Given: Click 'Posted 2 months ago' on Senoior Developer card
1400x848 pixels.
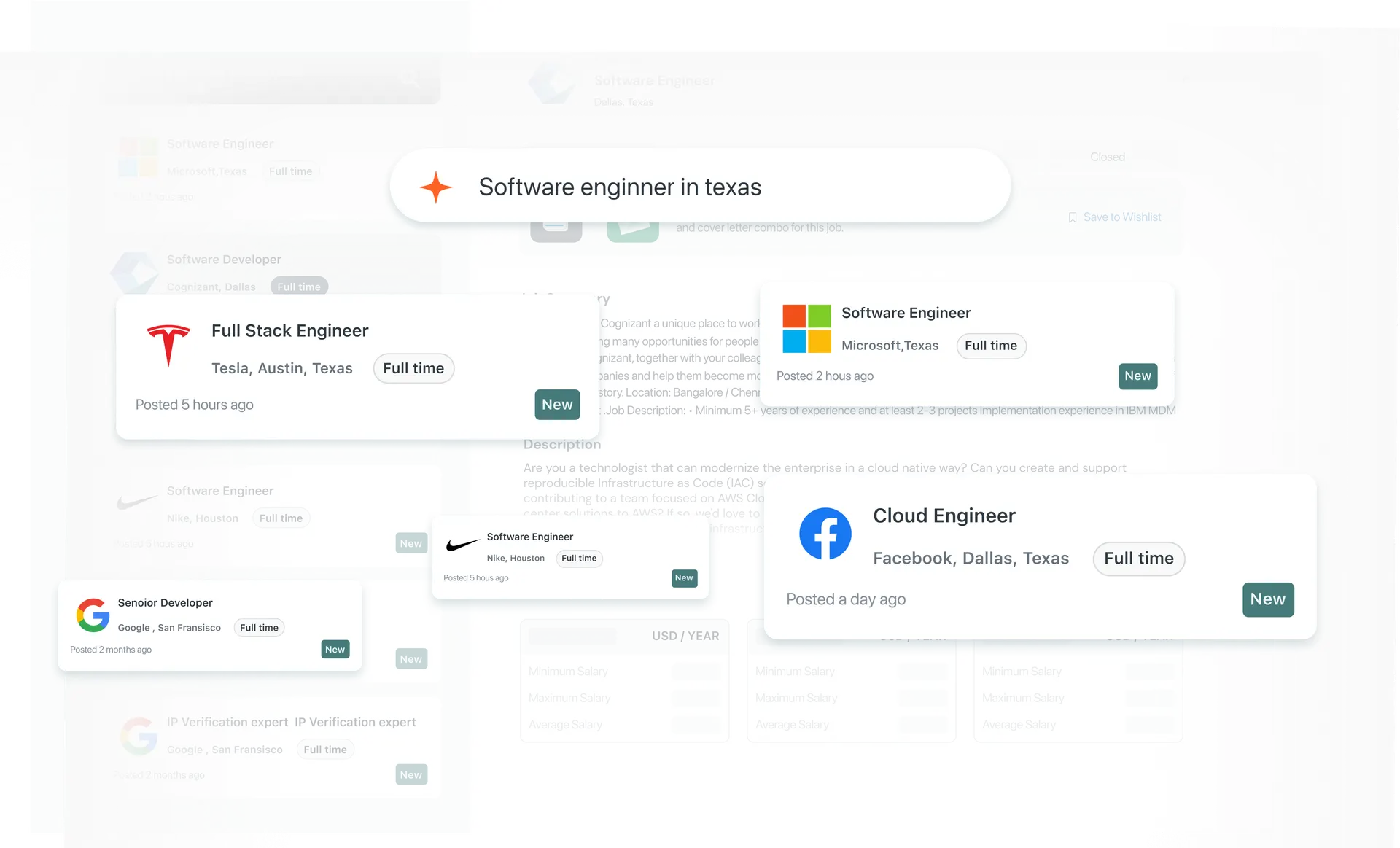Looking at the screenshot, I should 111,650.
